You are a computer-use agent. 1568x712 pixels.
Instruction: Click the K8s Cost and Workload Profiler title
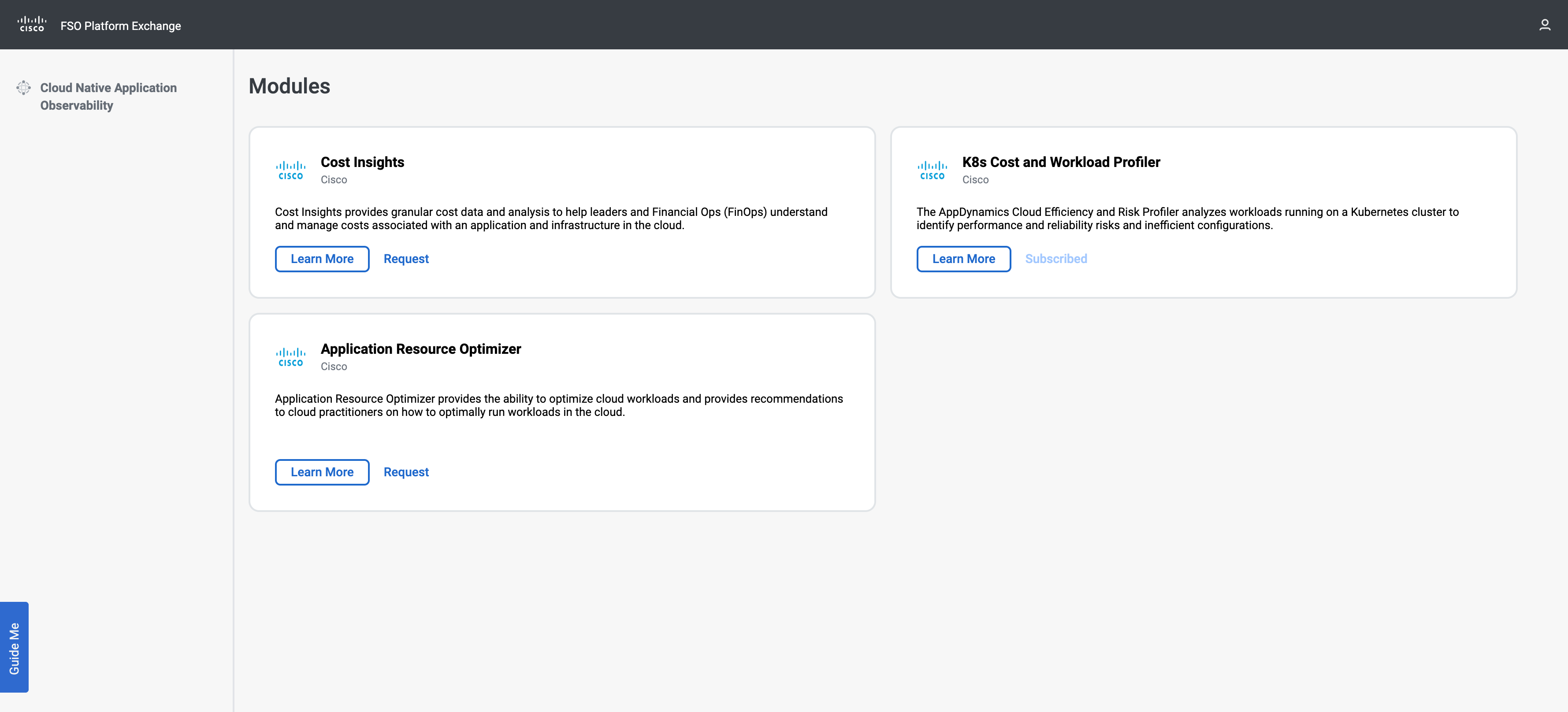tap(1061, 162)
